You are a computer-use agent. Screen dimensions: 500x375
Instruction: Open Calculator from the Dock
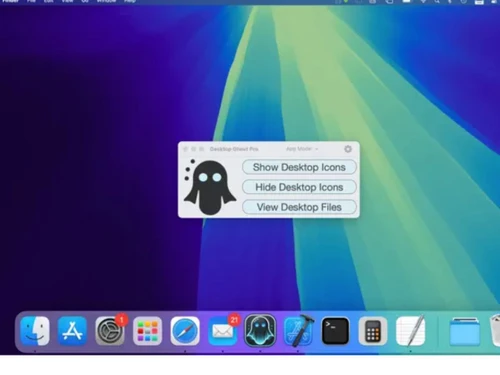tap(373, 331)
